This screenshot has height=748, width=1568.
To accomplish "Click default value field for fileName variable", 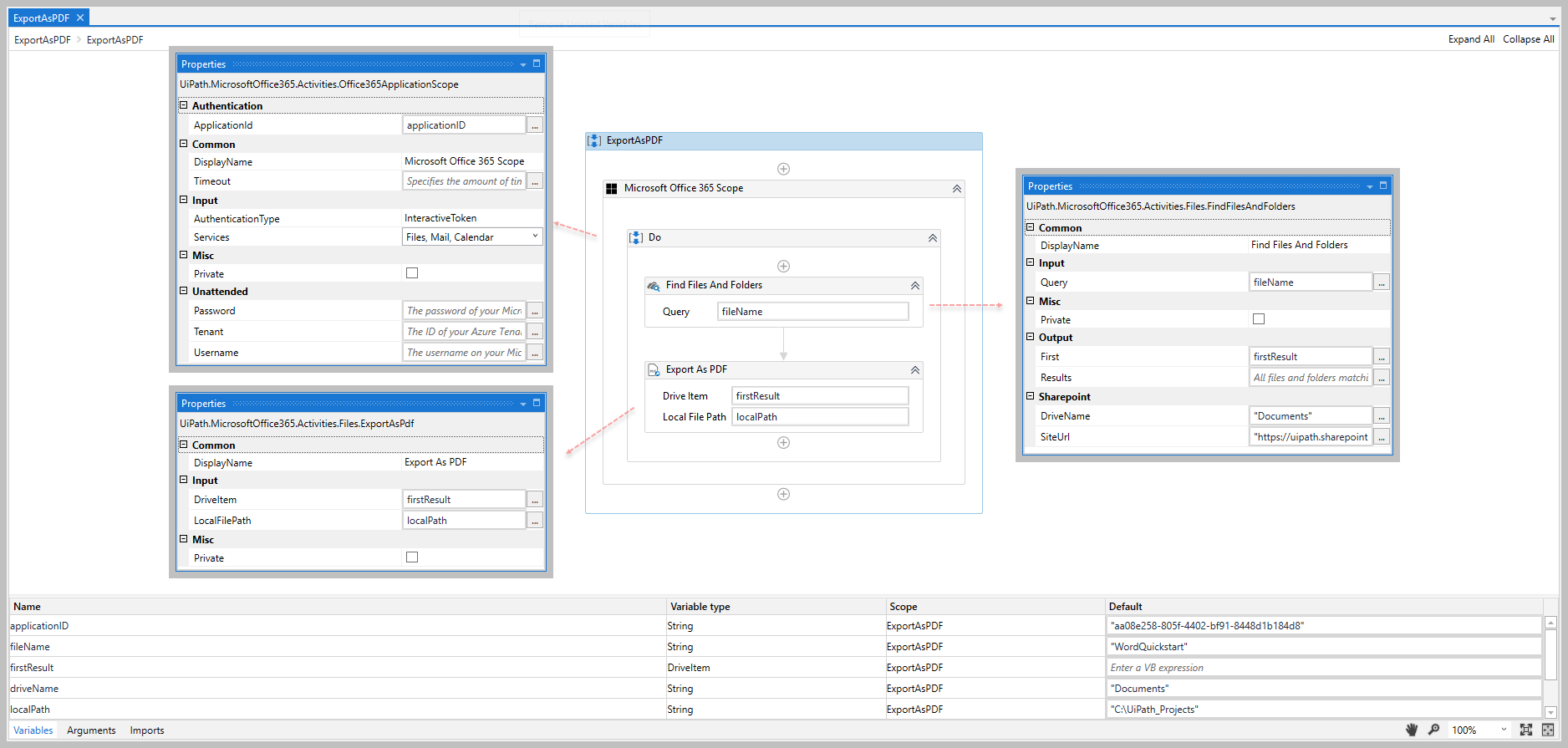I will point(1324,647).
